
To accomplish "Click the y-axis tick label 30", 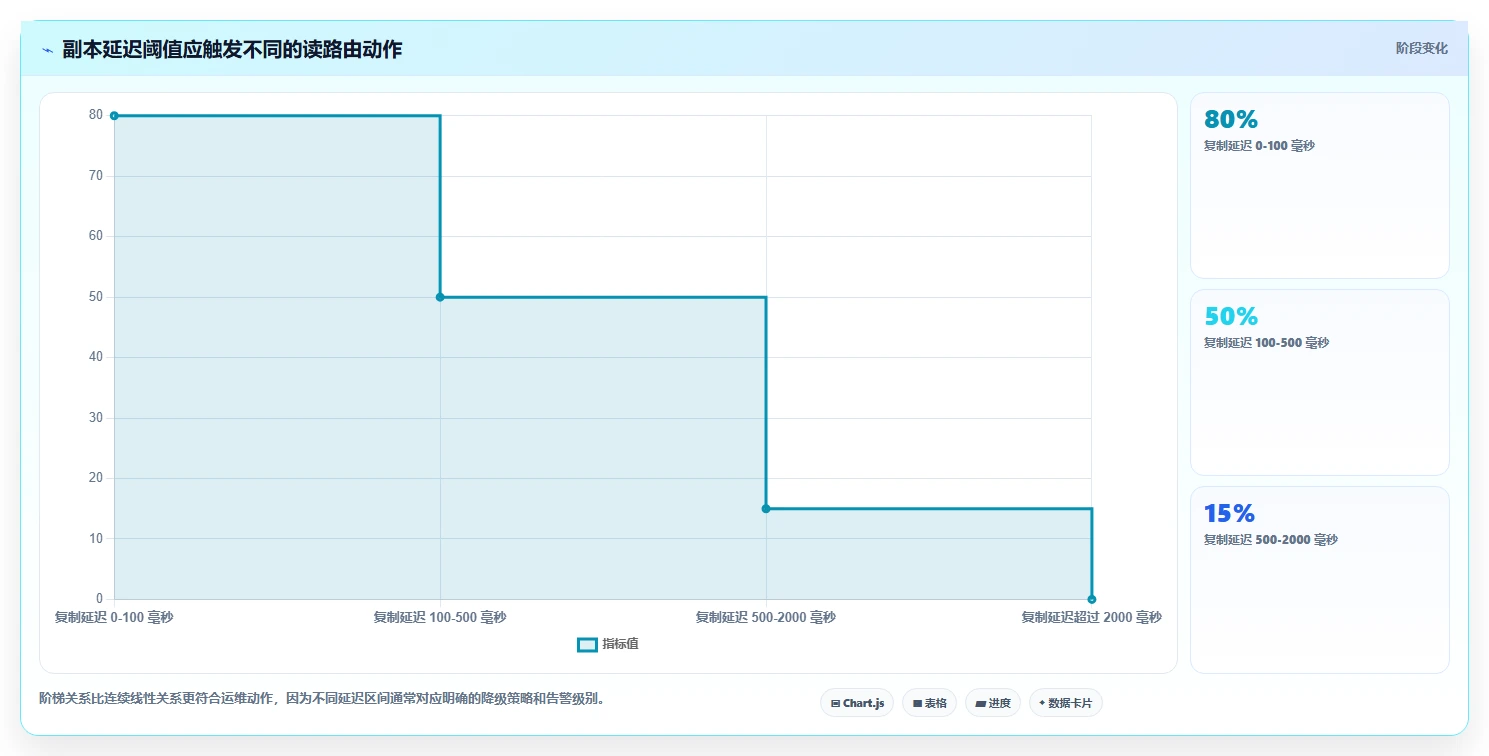I will [96, 418].
